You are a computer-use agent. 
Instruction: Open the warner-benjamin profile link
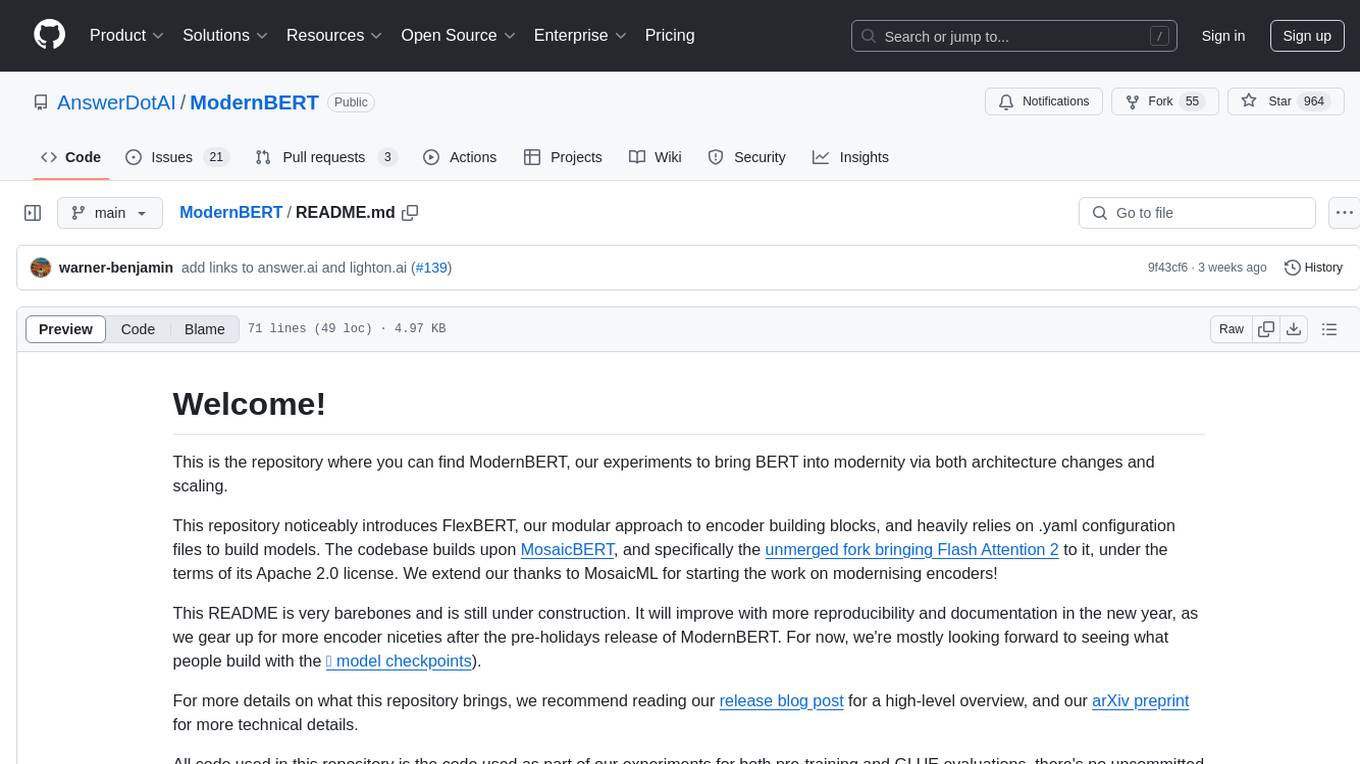(x=116, y=268)
